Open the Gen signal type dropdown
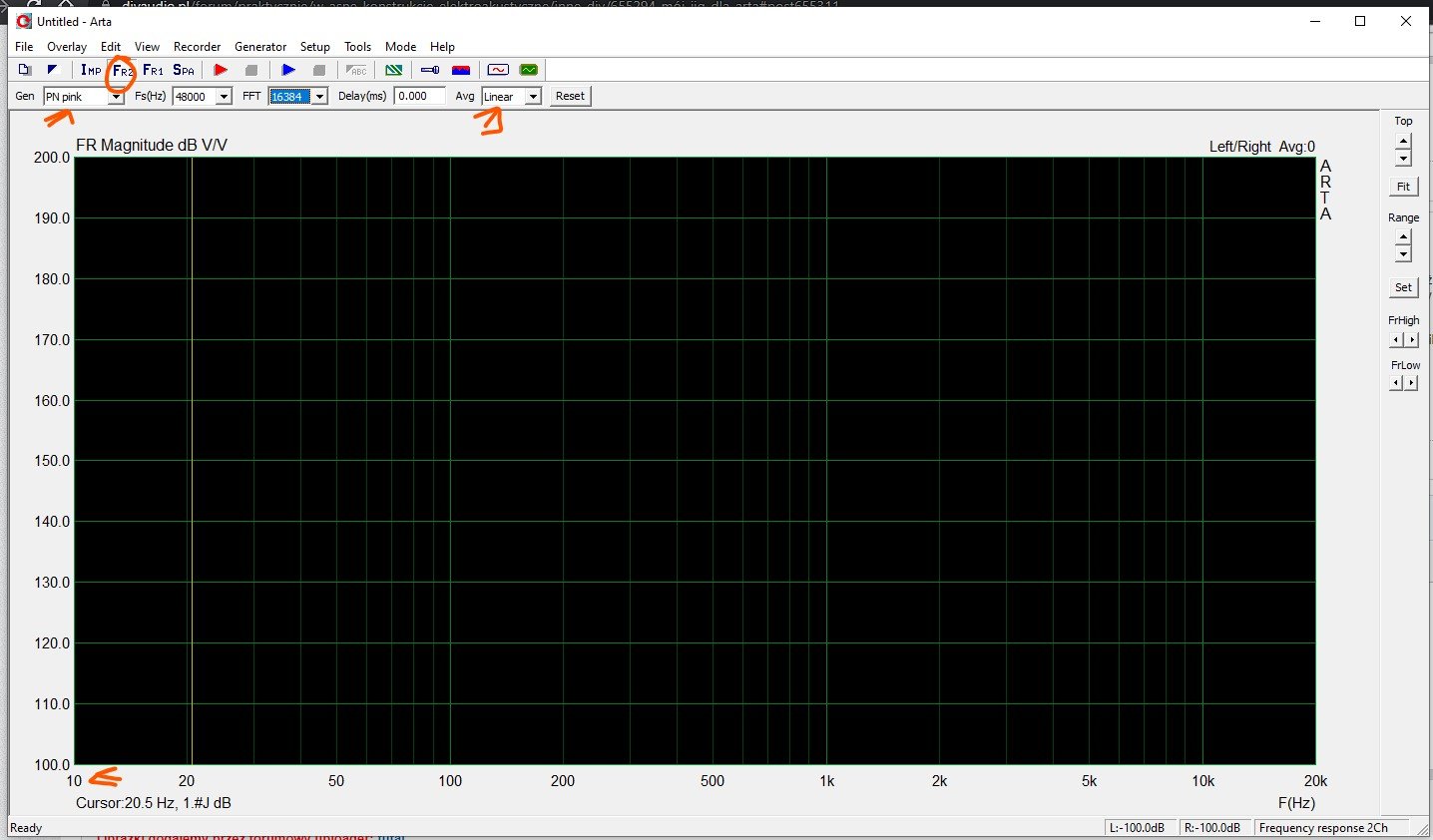1433x840 pixels. pyautogui.click(x=116, y=97)
